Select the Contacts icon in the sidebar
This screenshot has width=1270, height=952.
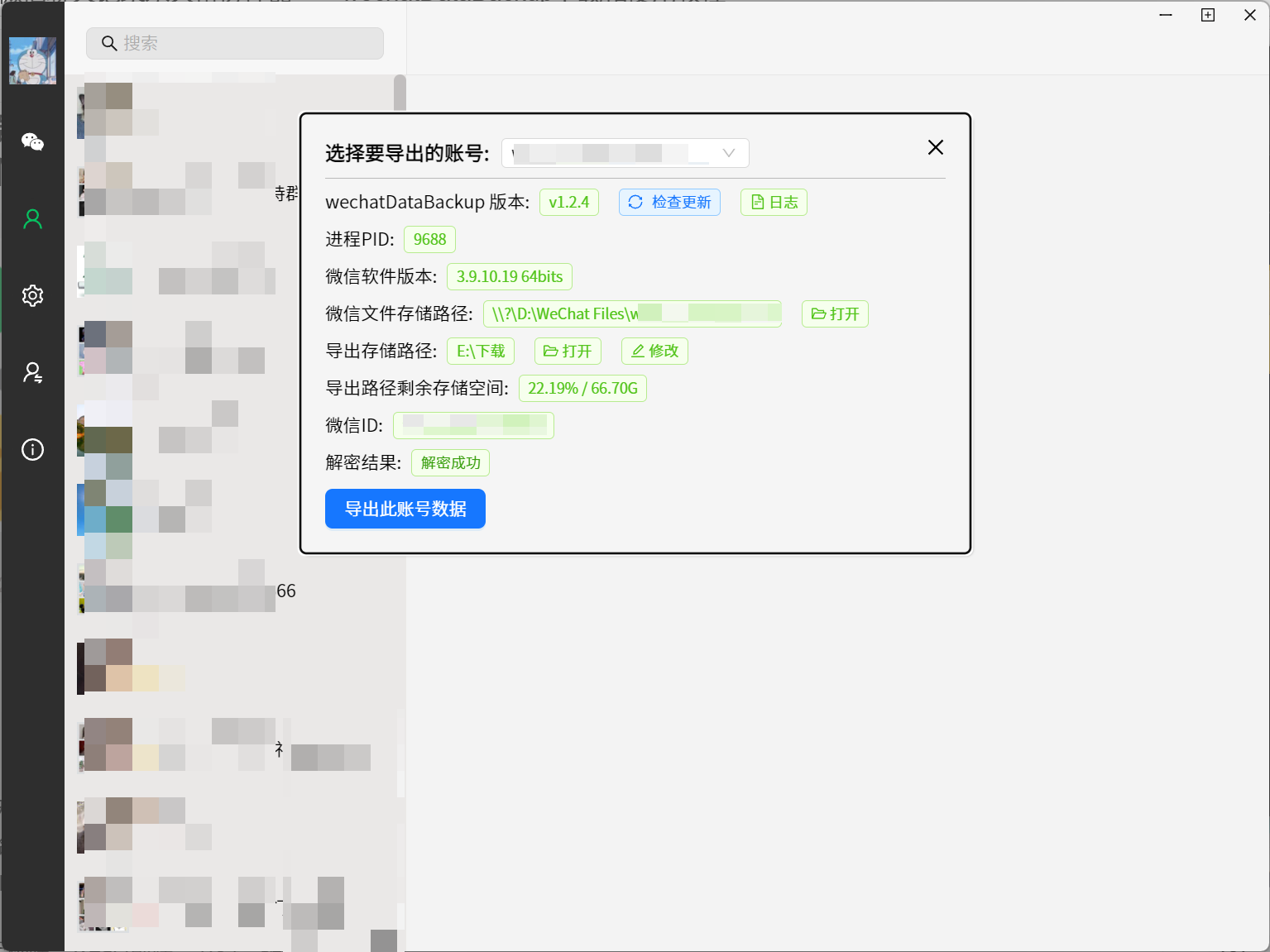(x=32, y=218)
